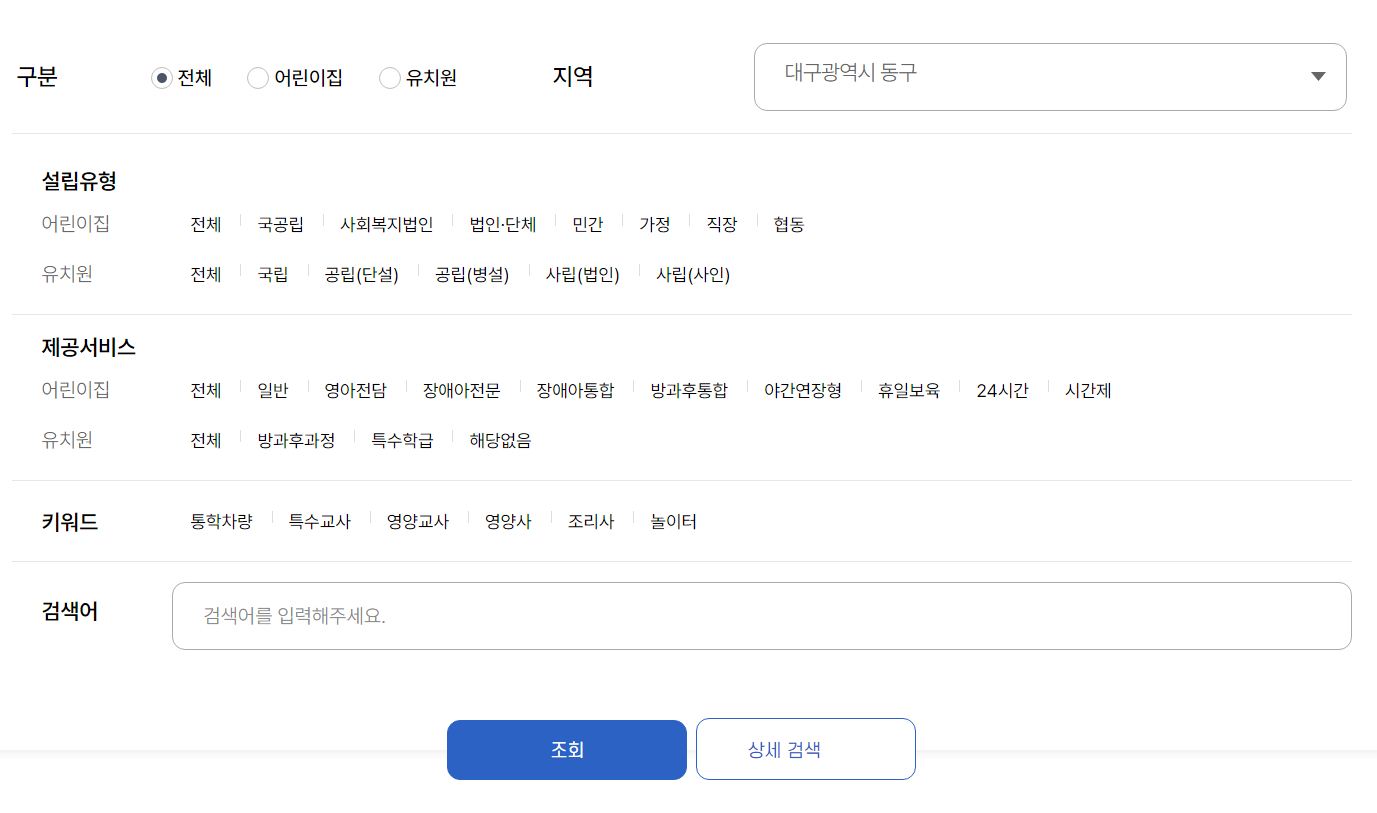Select the 전체 radio button under 구분

[x=162, y=78]
